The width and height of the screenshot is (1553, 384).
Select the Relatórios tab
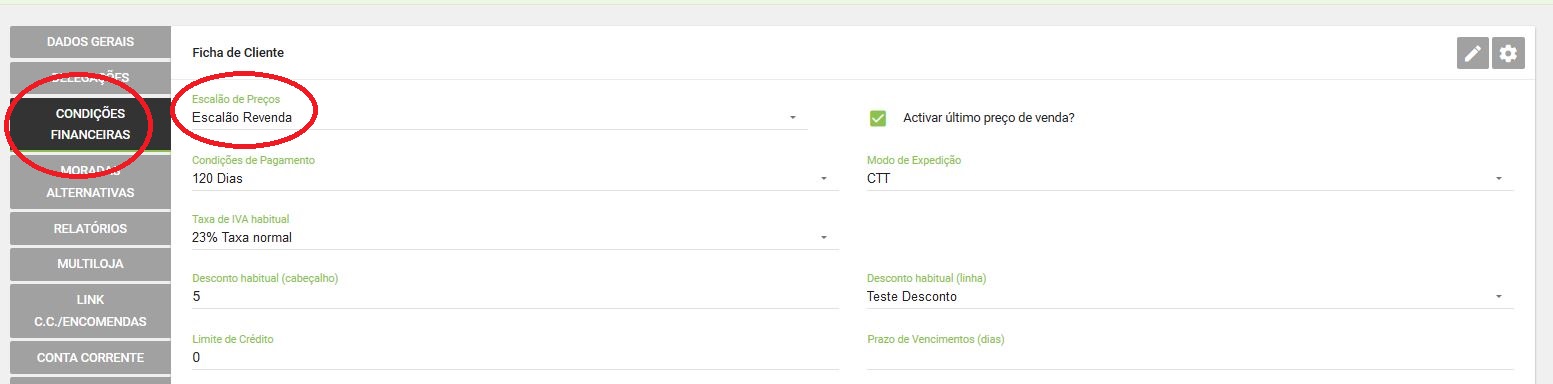pos(90,228)
